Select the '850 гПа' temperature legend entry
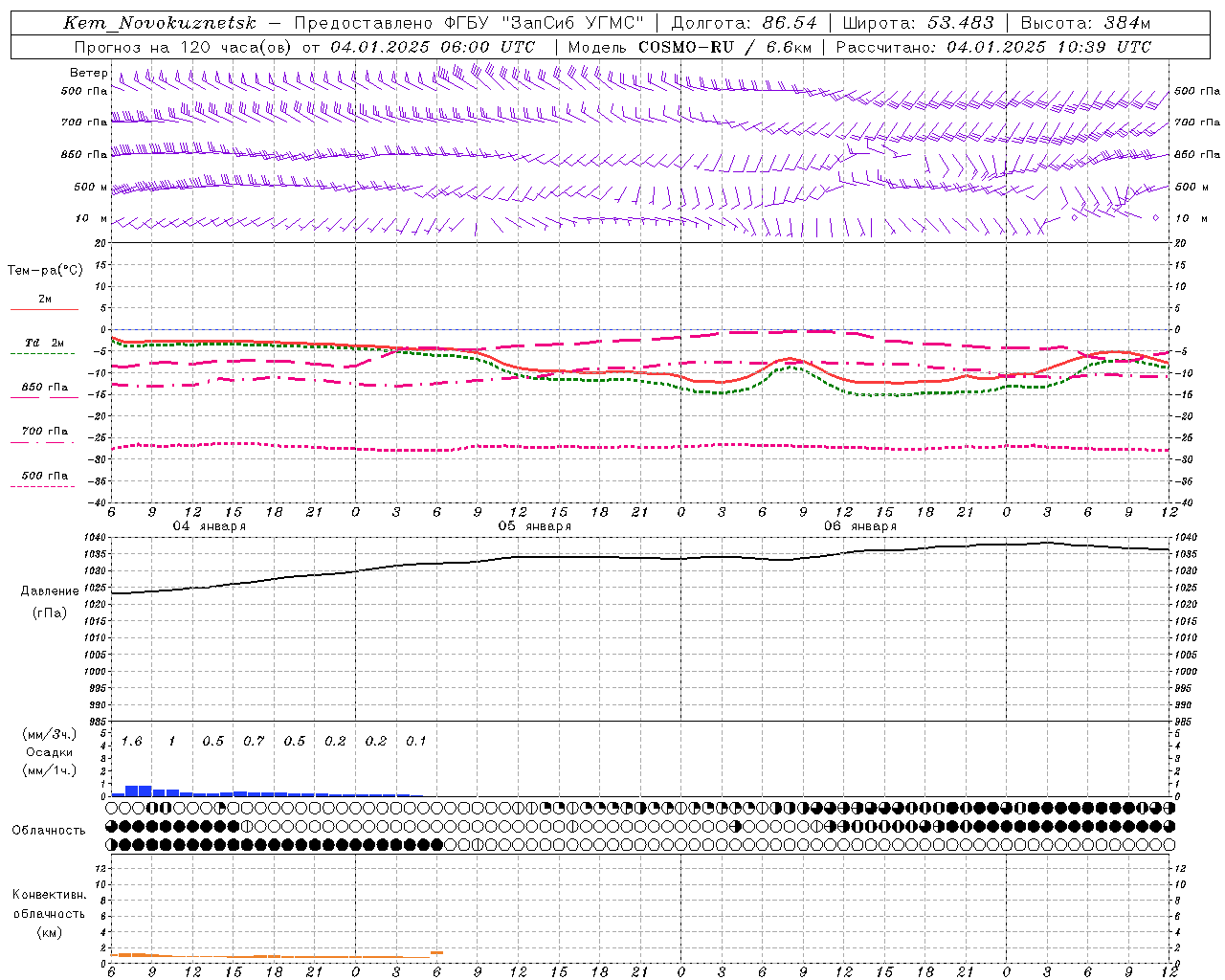 tap(45, 388)
